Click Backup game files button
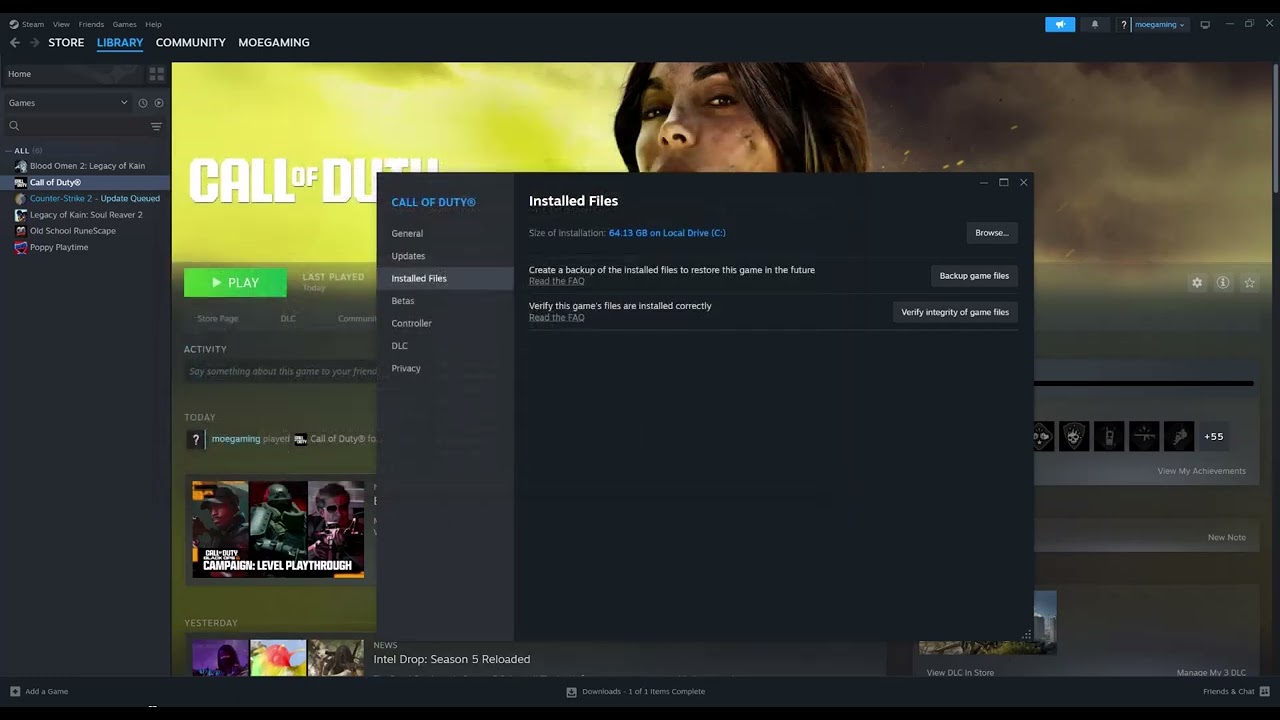This screenshot has width=1280, height=720. (x=974, y=276)
